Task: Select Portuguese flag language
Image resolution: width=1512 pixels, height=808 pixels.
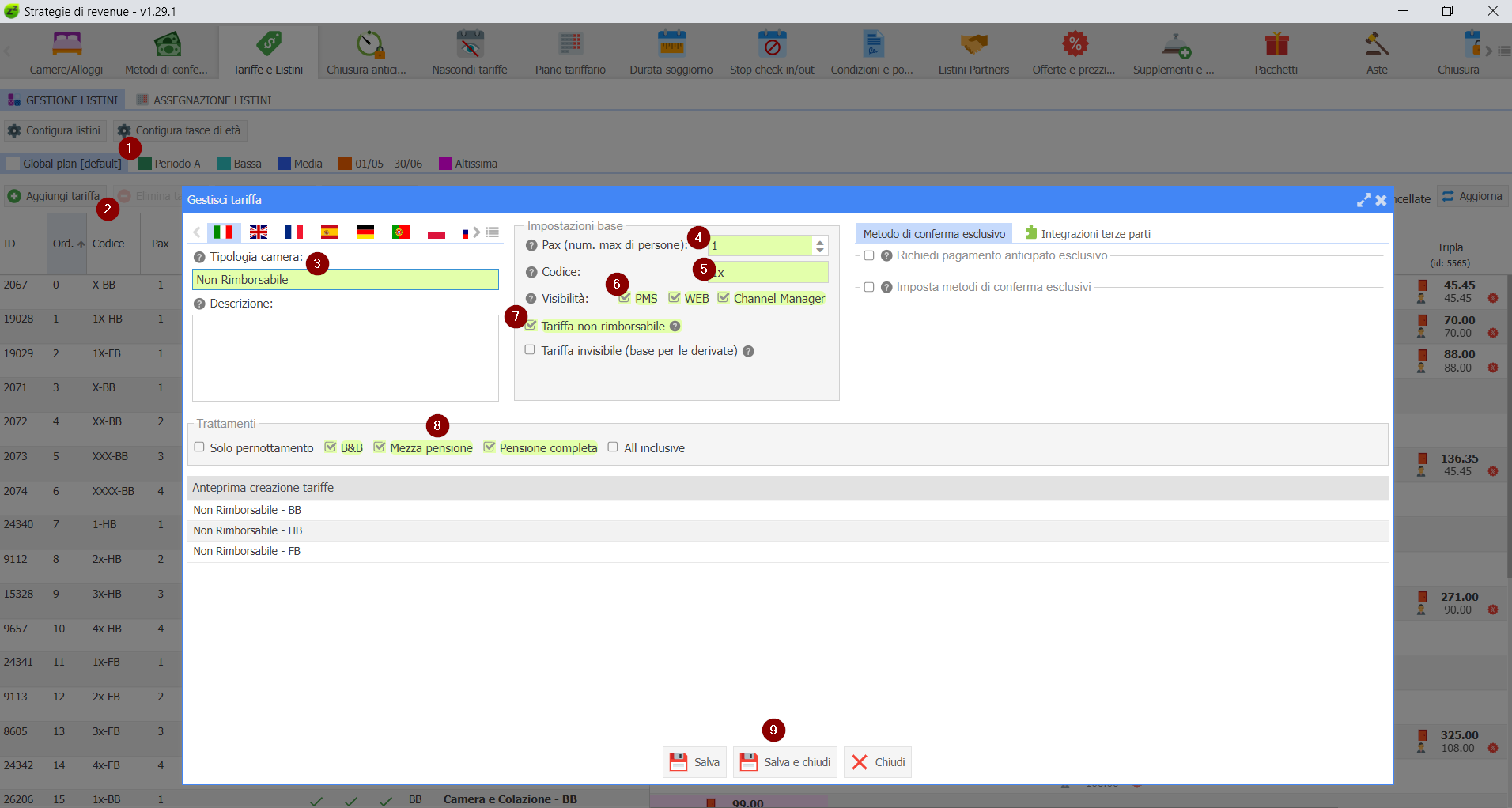Action: point(401,232)
